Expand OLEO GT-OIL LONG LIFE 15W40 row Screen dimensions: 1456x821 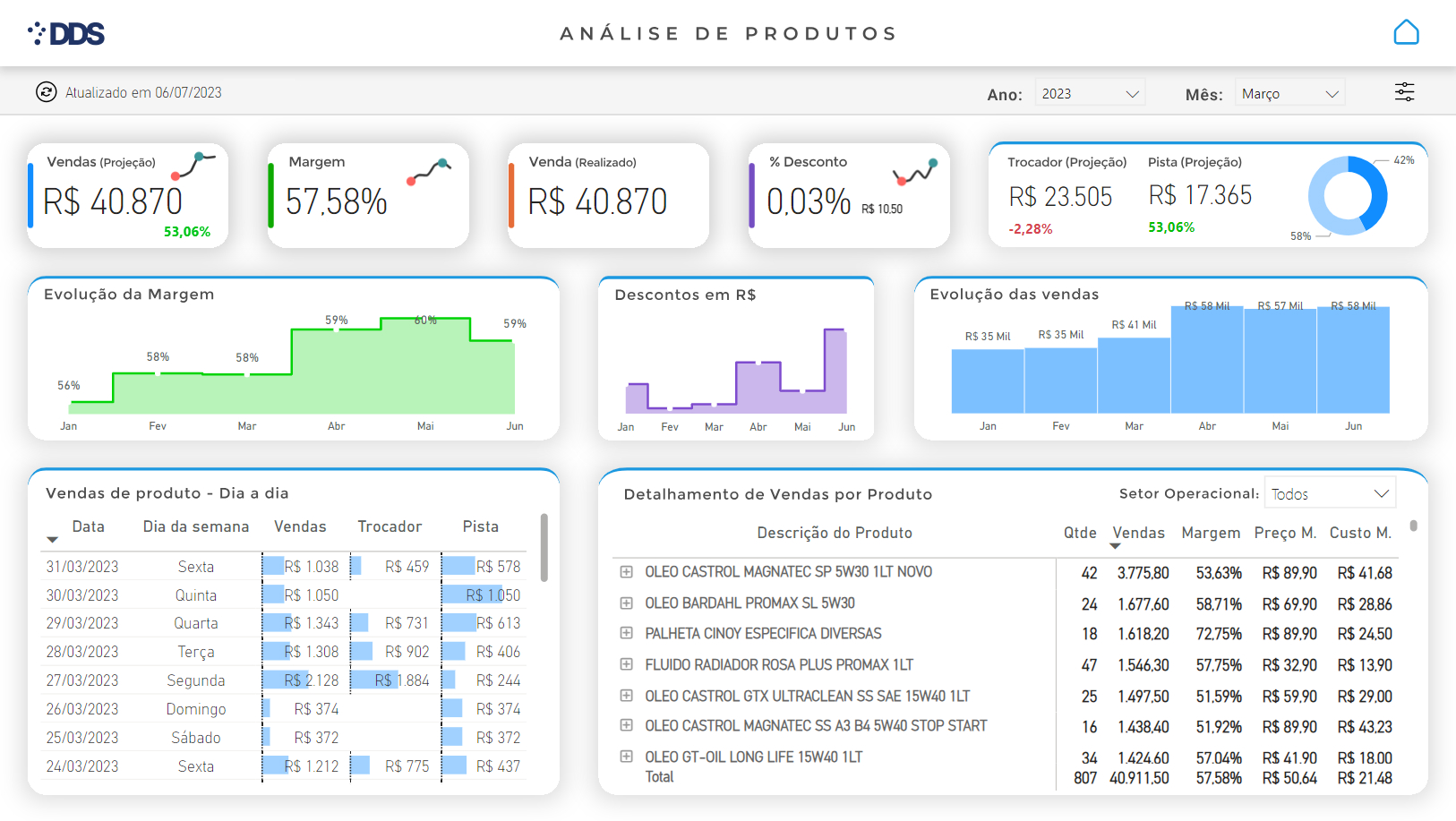(627, 757)
